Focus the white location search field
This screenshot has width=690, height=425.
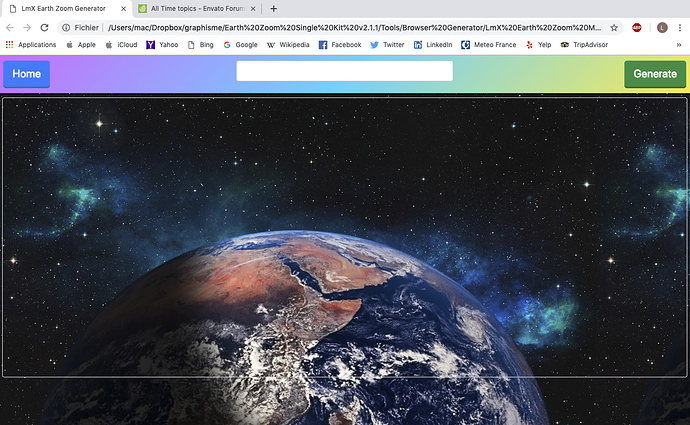(345, 71)
